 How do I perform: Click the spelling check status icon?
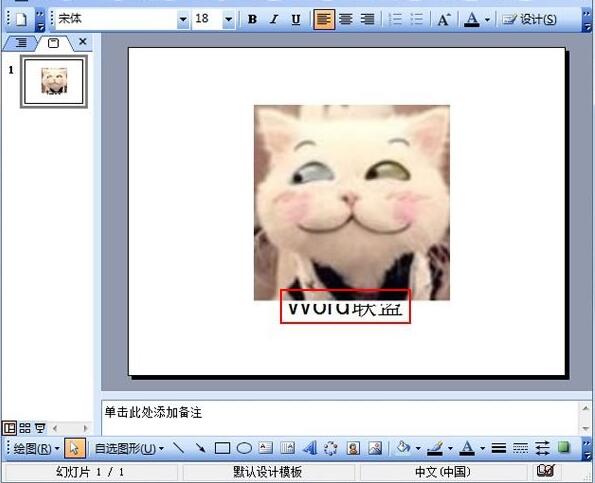pos(546,471)
